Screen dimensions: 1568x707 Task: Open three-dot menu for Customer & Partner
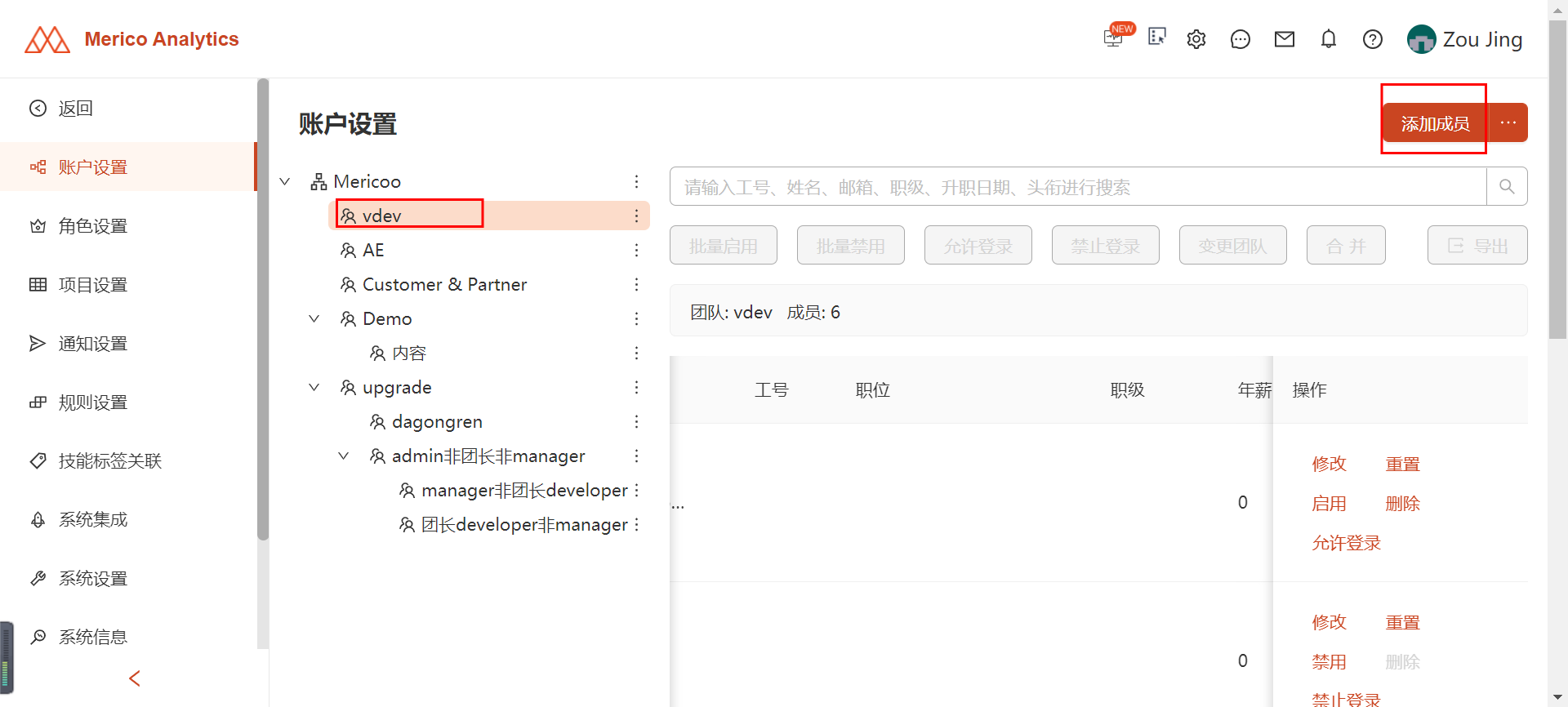pos(636,284)
